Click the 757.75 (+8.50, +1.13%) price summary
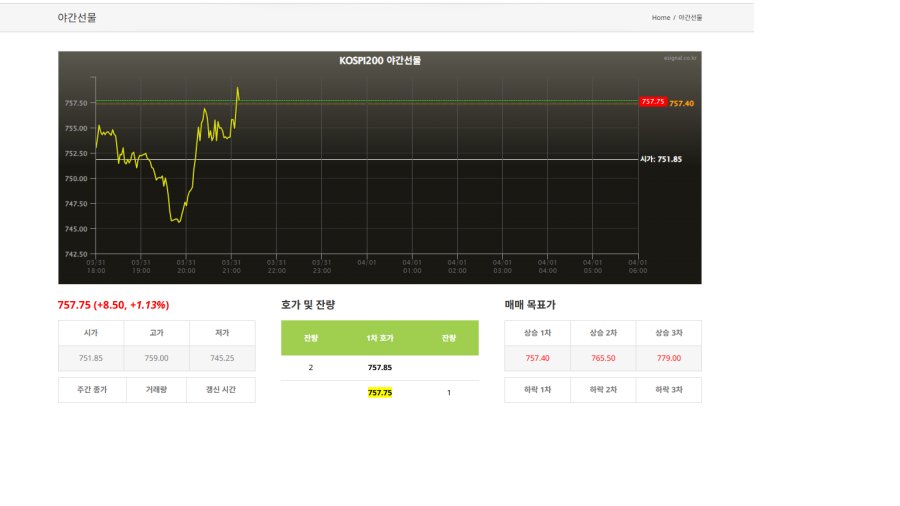Screen dimensions: 900x506 pyautogui.click(x=113, y=305)
